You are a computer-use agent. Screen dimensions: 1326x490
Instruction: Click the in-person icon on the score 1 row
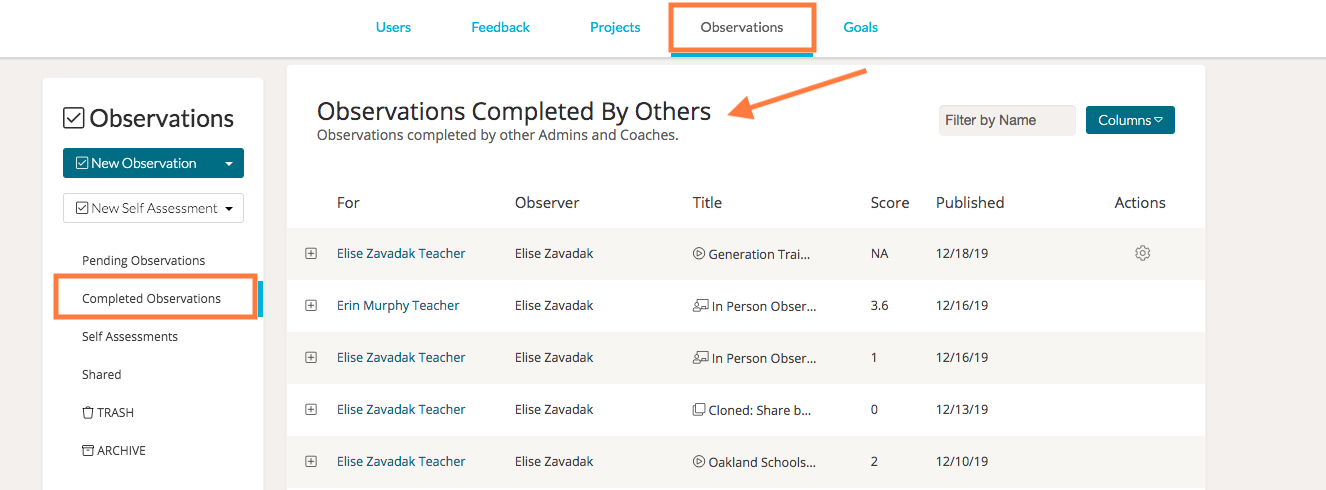tap(700, 358)
